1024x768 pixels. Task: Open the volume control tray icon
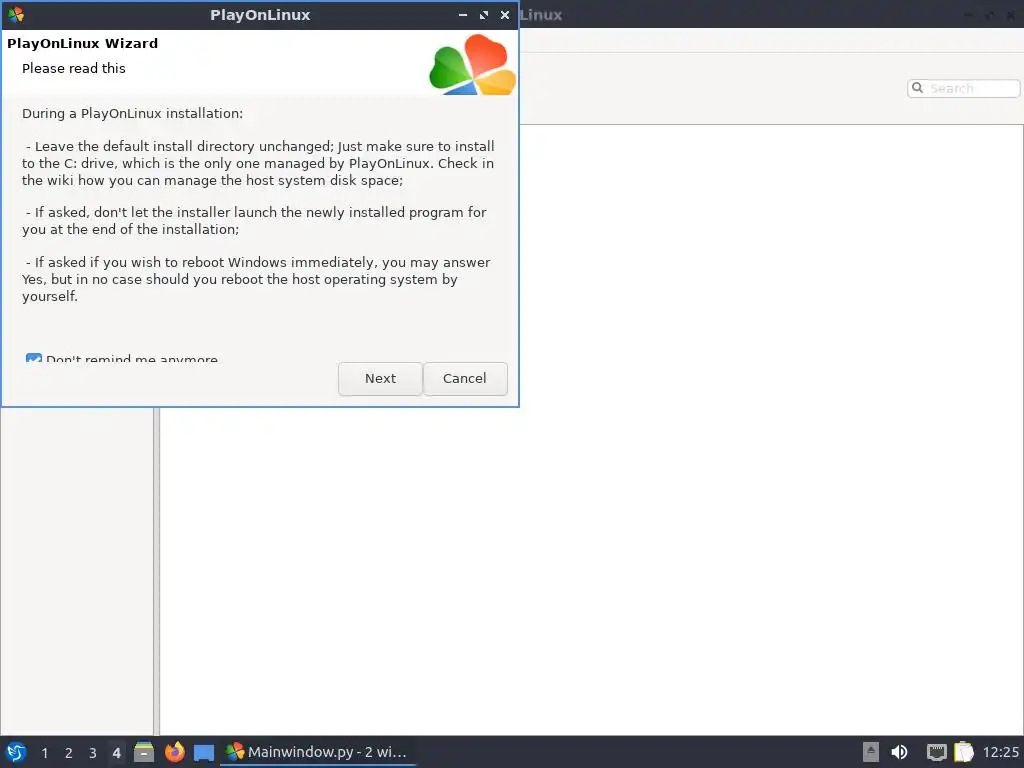[899, 752]
